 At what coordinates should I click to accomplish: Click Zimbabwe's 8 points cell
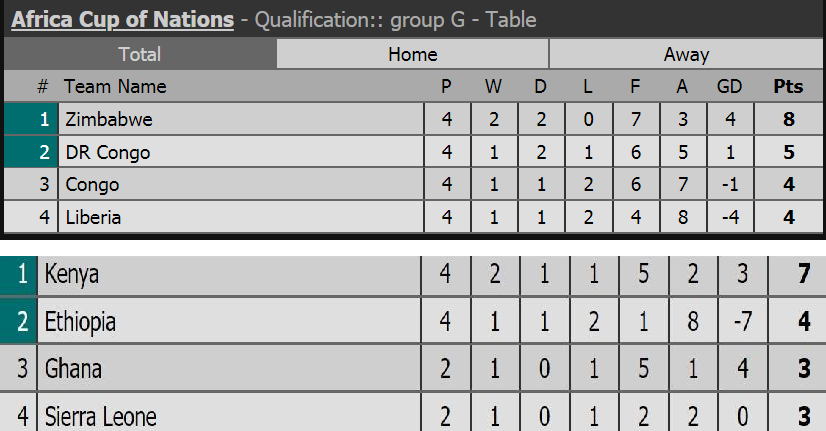tap(789, 119)
